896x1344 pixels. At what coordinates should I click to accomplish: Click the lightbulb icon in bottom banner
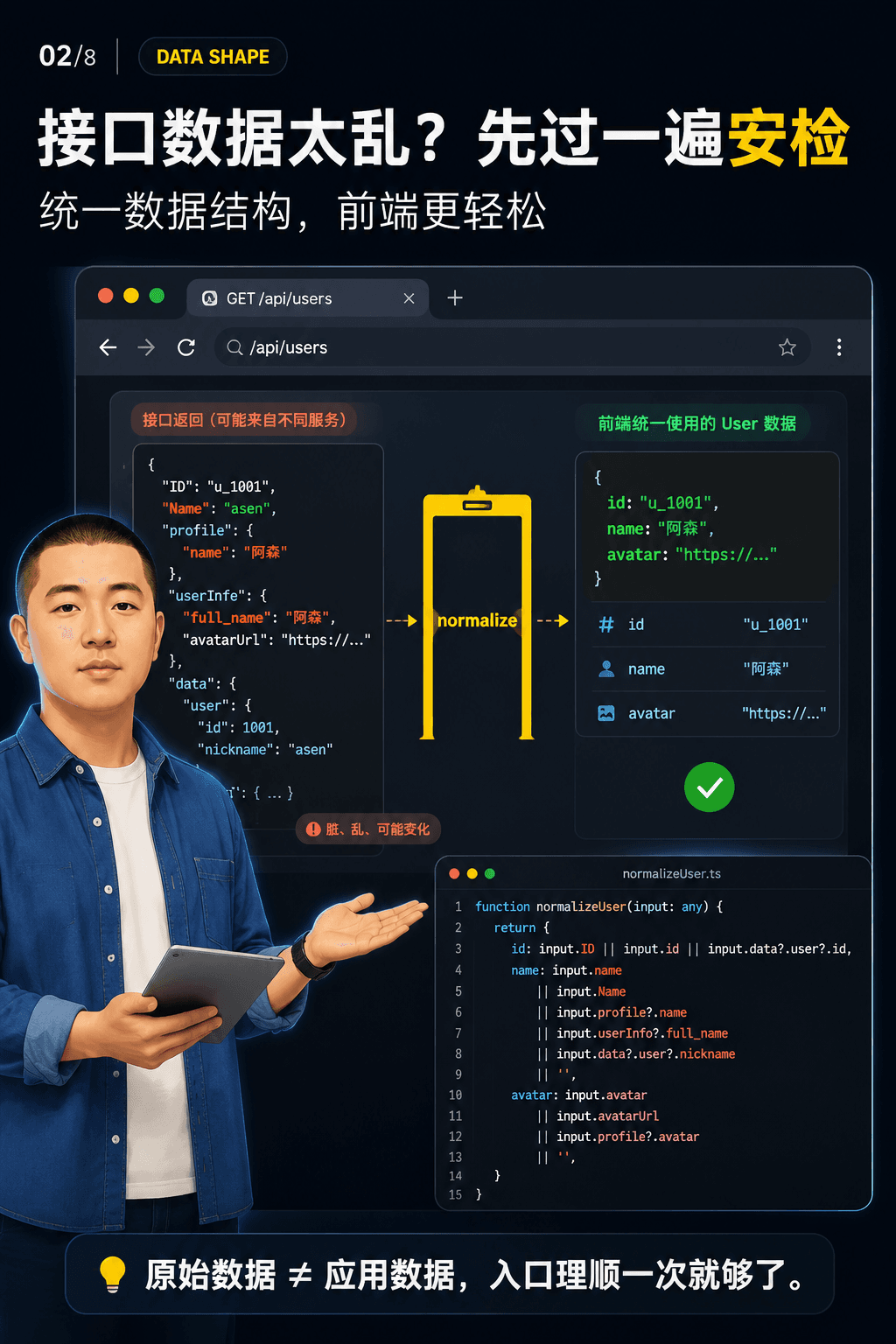pyautogui.click(x=113, y=1274)
